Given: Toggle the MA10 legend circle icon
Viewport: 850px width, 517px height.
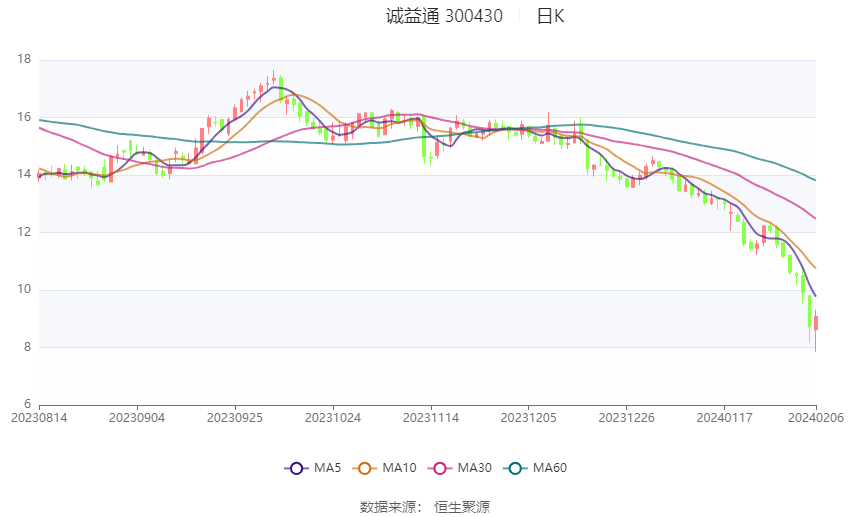Looking at the screenshot, I should (365, 468).
